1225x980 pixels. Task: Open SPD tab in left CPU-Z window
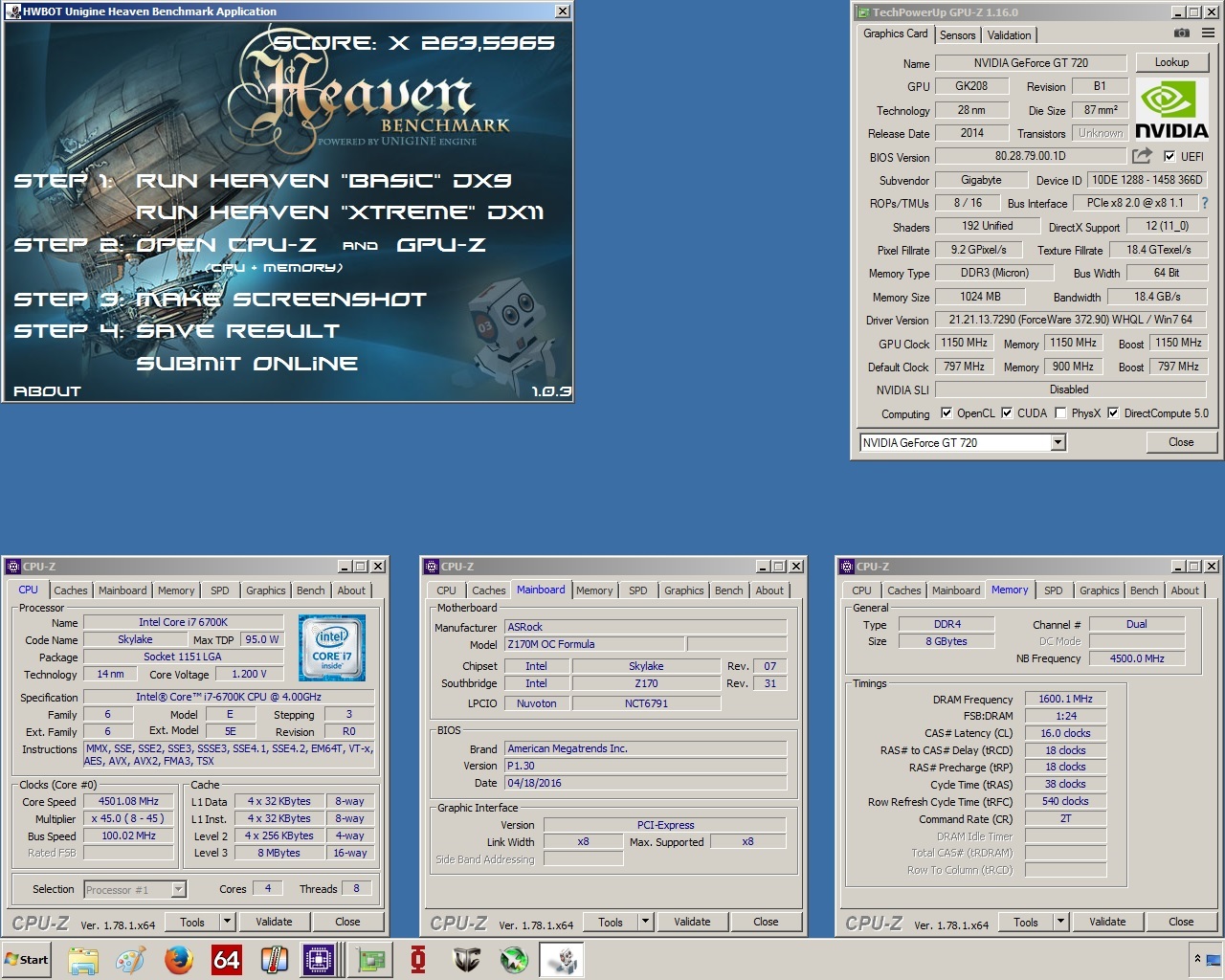220,590
